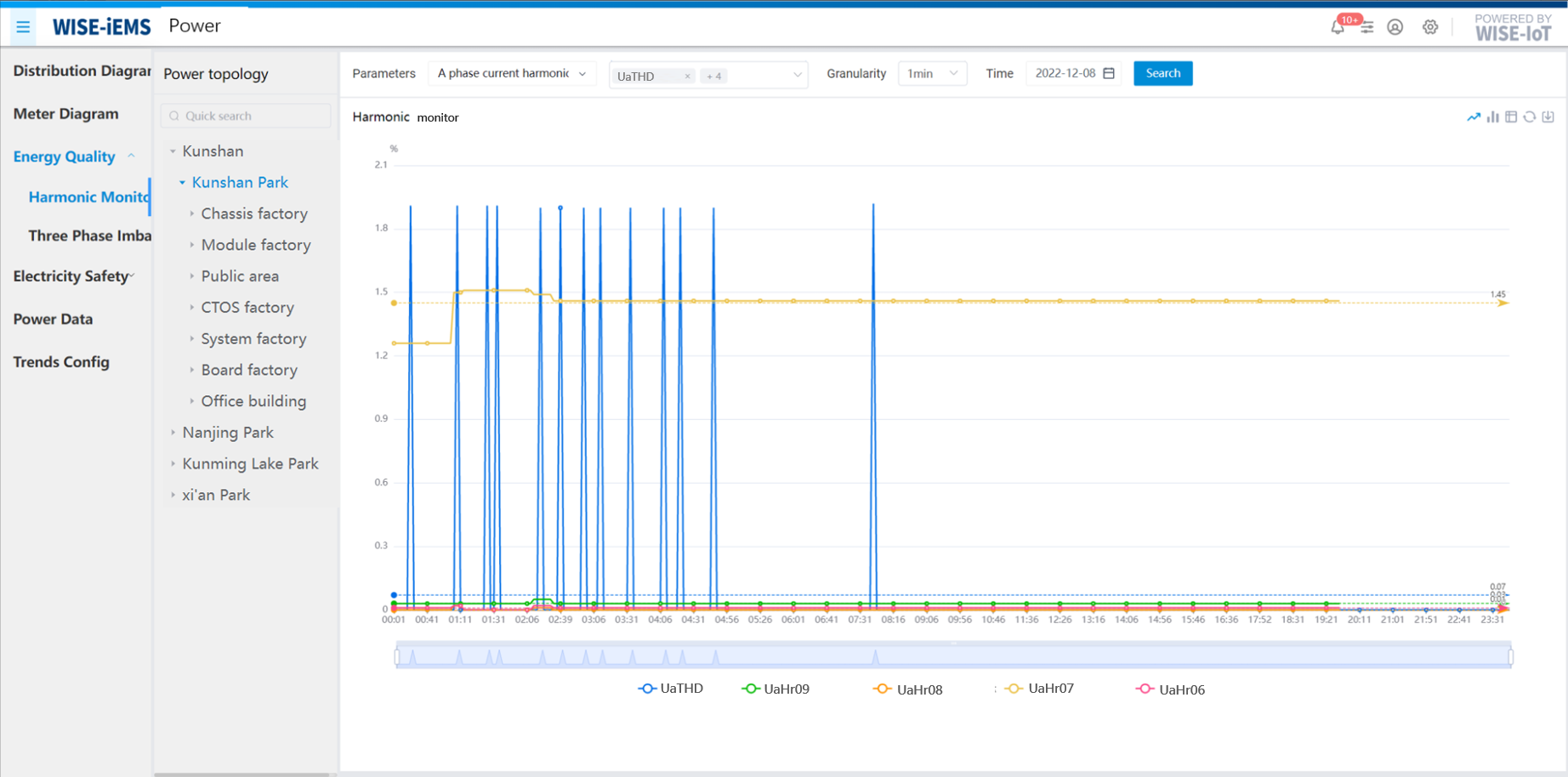Select Module factory in topology

[x=256, y=245]
